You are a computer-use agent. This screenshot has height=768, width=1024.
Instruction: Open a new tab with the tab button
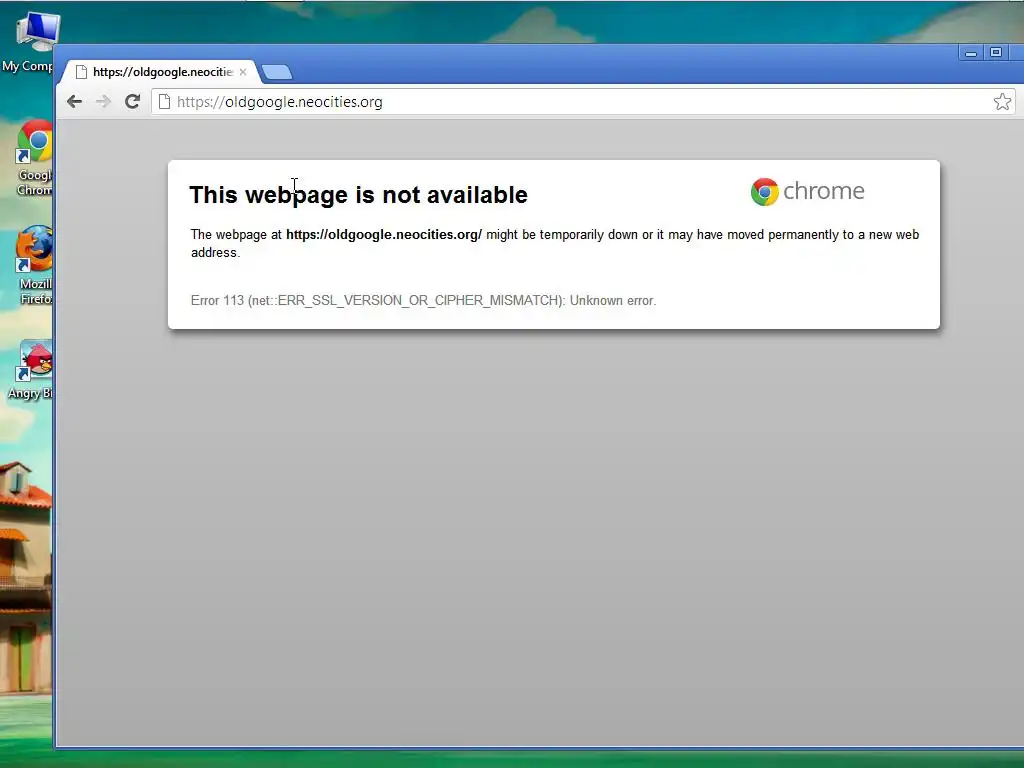277,72
